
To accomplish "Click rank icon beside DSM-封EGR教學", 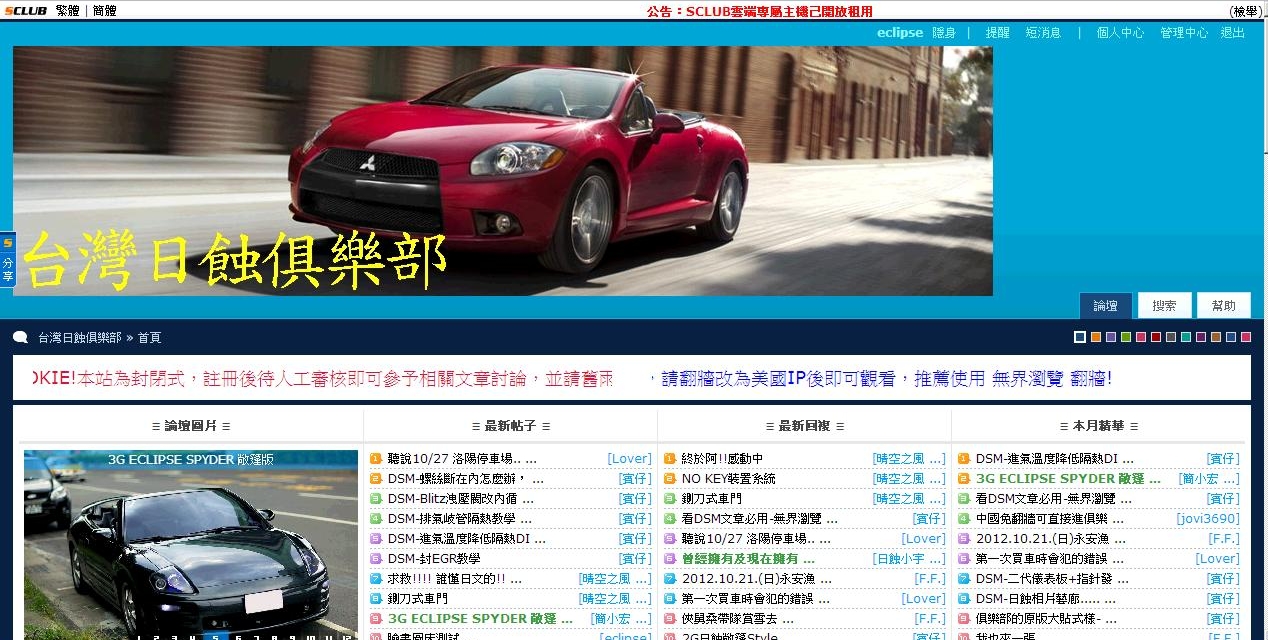I will click(x=376, y=559).
